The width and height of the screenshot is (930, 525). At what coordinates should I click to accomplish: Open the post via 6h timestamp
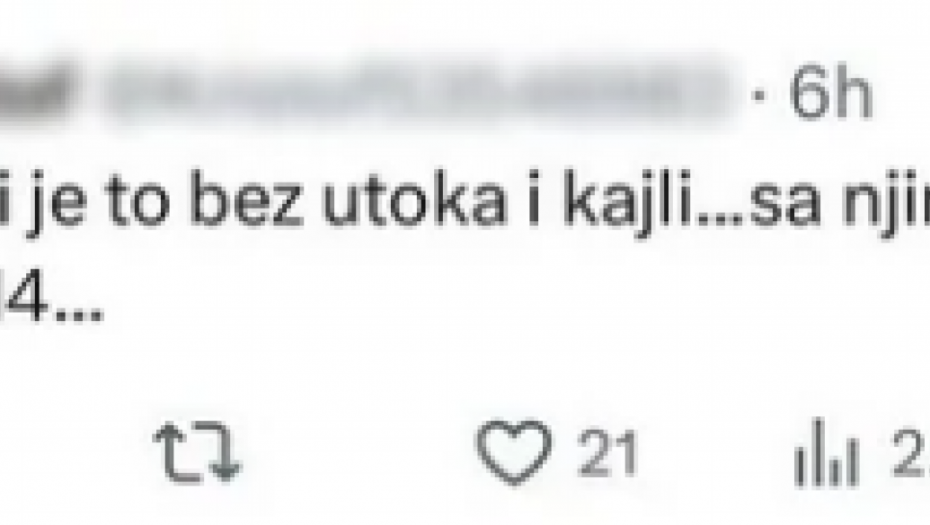click(x=830, y=94)
